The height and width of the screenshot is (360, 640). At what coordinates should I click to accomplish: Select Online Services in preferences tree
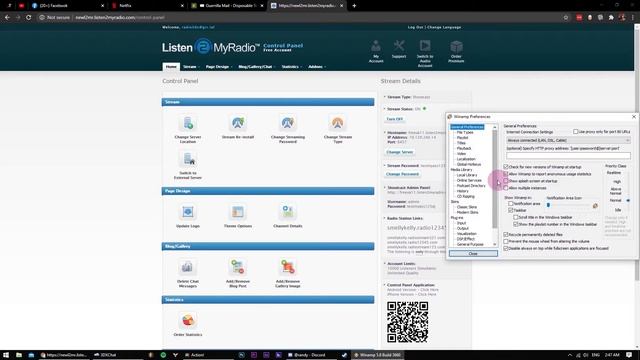tap(469, 180)
